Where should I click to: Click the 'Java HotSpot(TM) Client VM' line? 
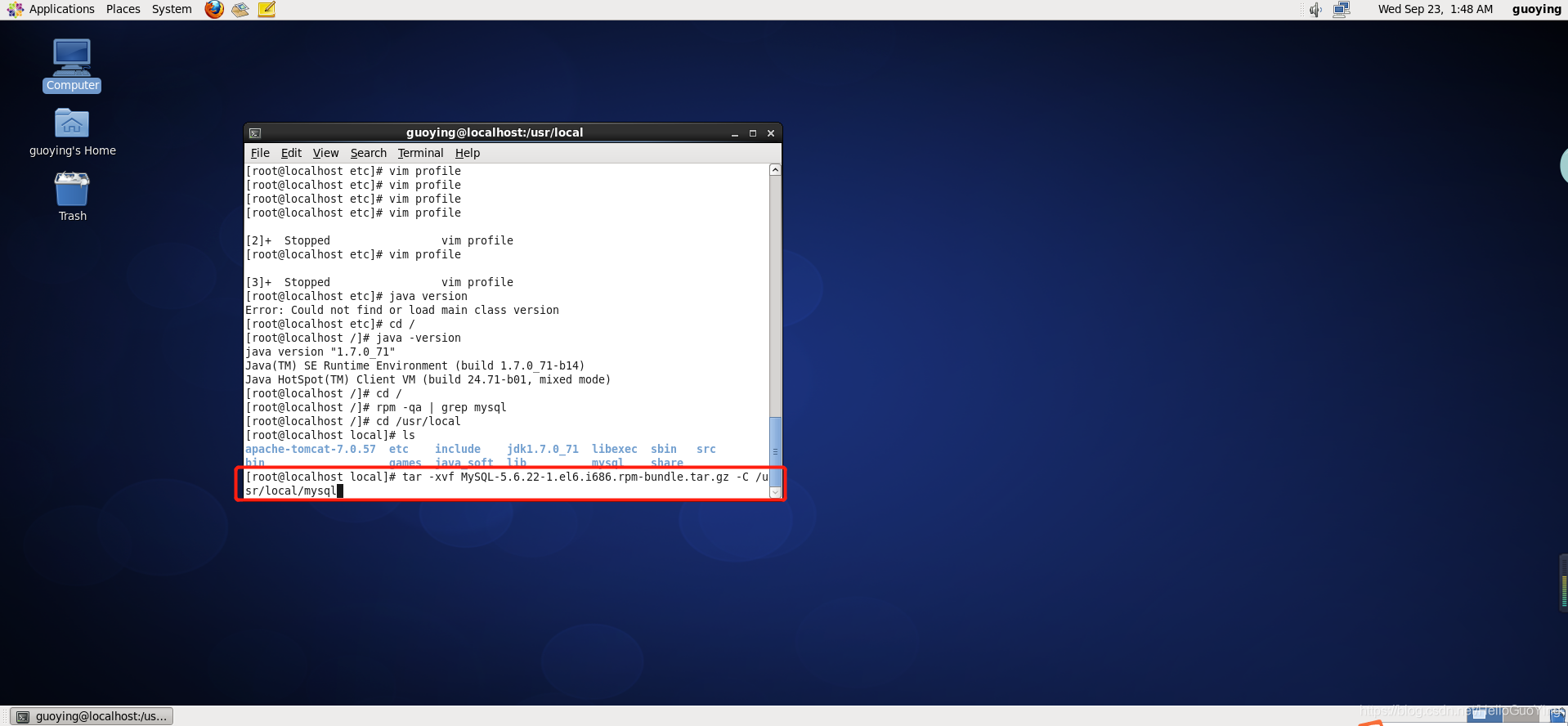(428, 379)
